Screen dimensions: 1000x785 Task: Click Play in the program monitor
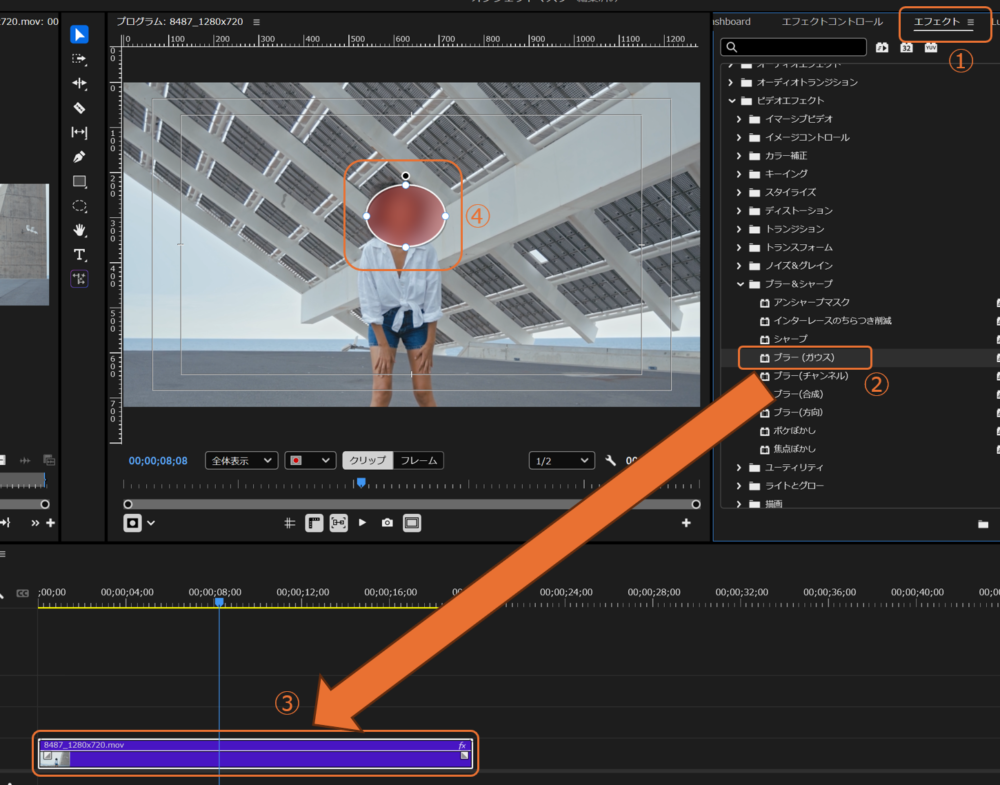pos(362,523)
